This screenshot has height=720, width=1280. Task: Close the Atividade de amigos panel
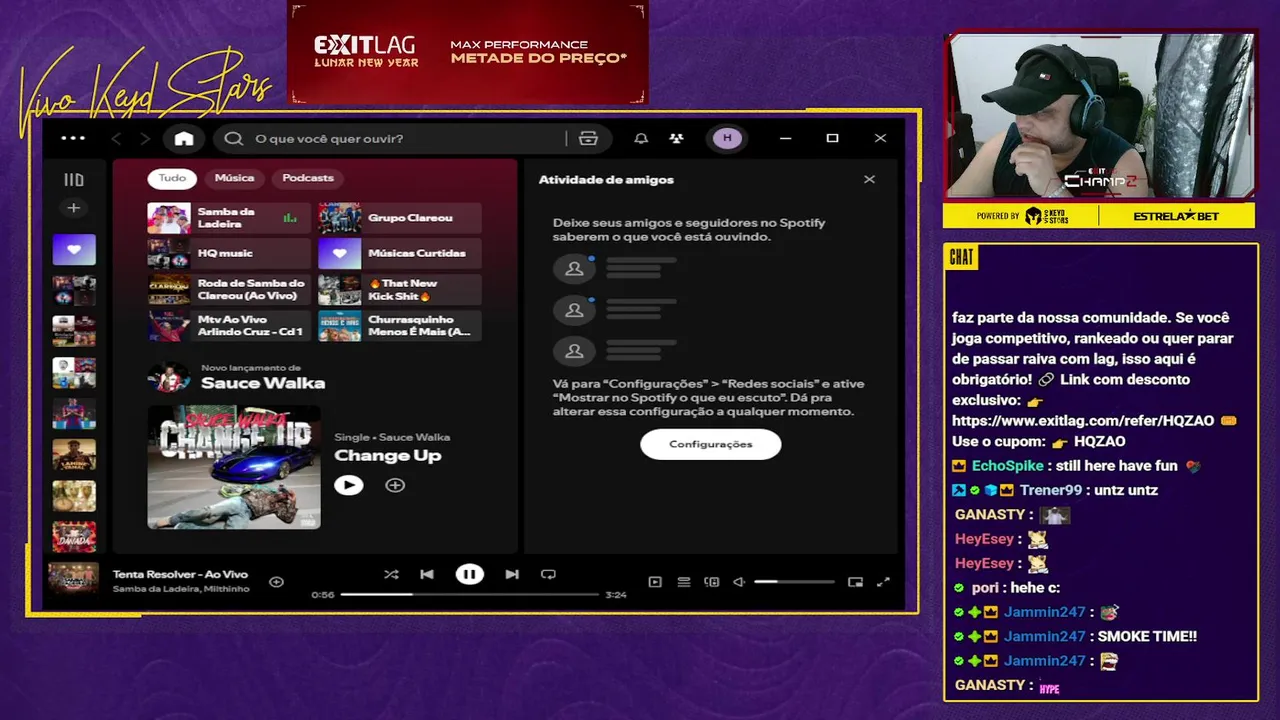869,180
